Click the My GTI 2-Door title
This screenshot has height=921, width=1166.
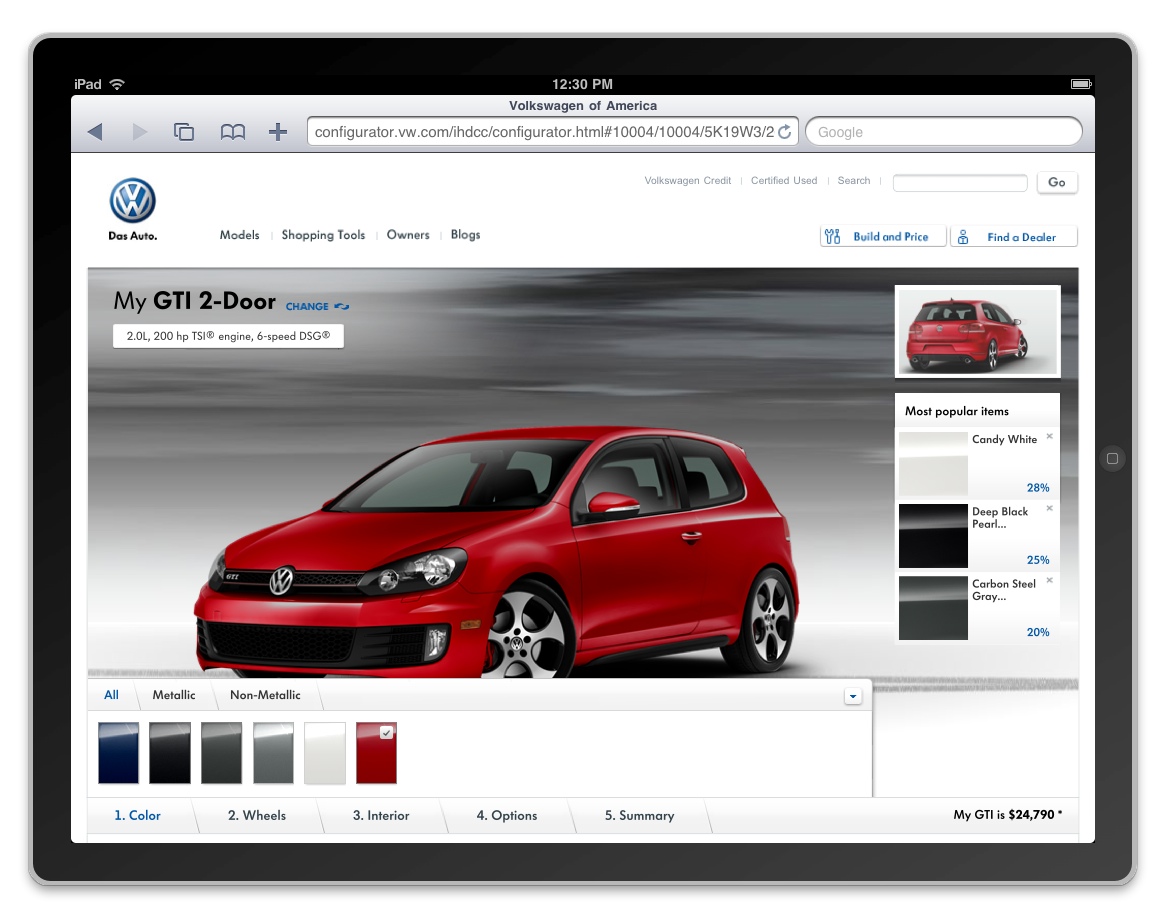(x=195, y=301)
